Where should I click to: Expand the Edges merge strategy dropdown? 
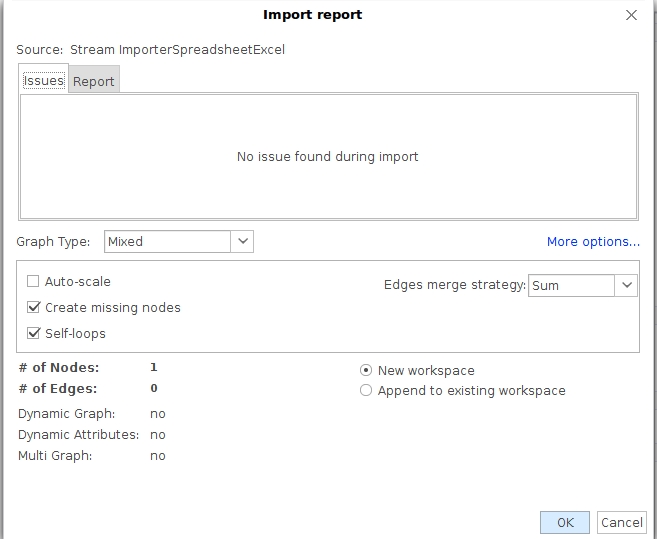pos(627,285)
